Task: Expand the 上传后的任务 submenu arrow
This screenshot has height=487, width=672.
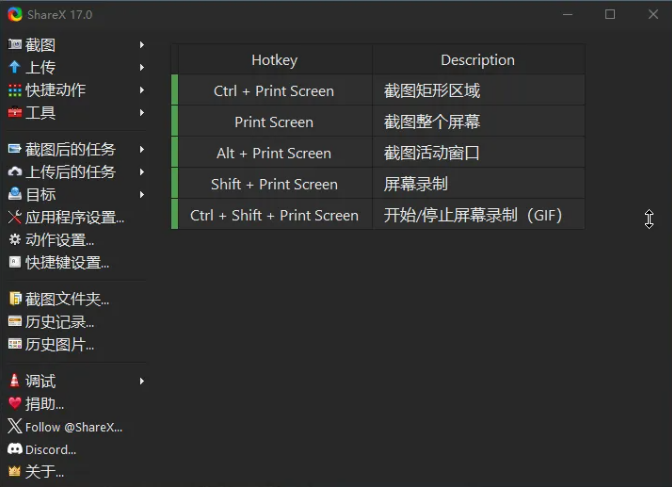Action: (x=142, y=172)
